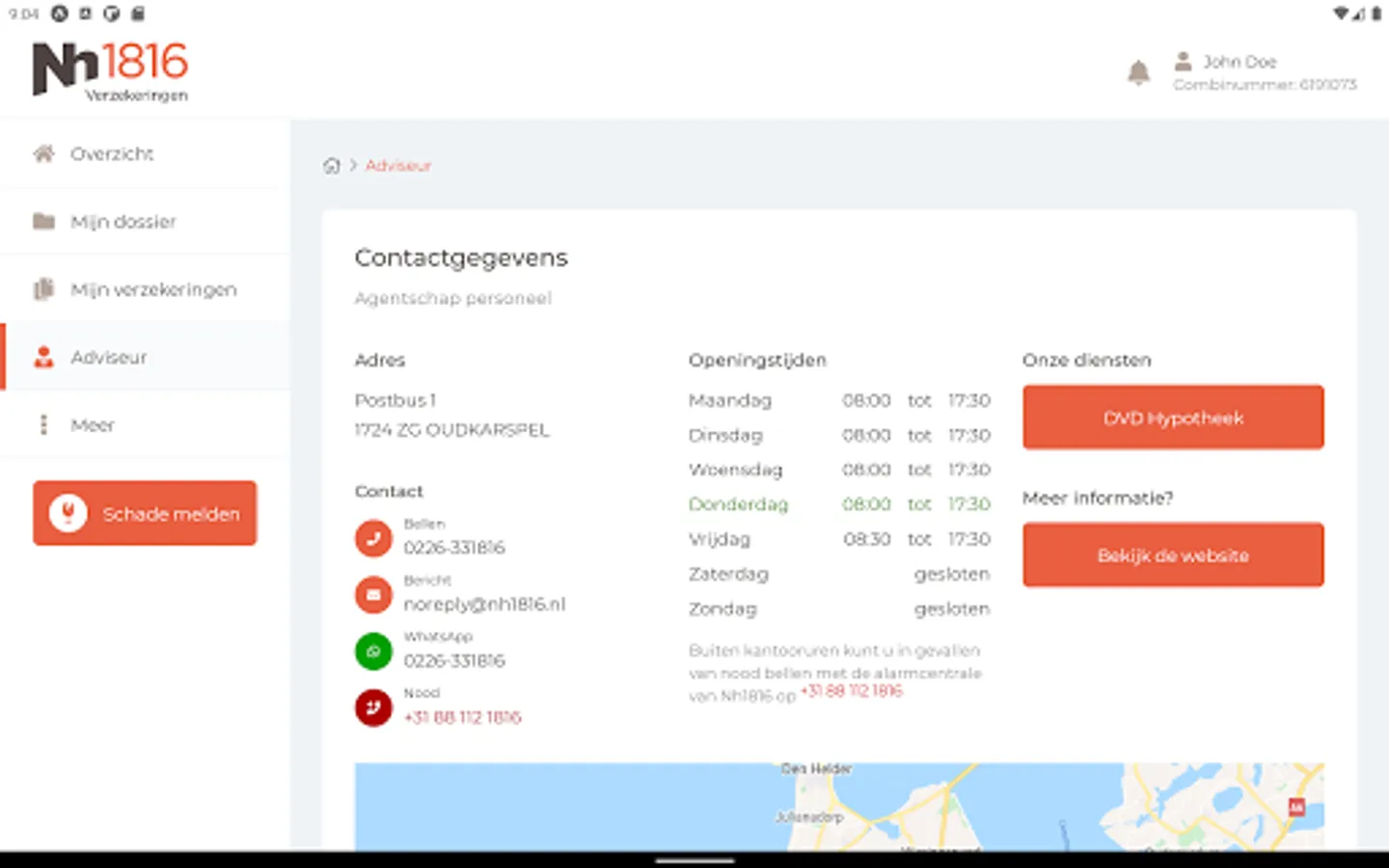The width and height of the screenshot is (1389, 868).
Task: Click the Contactgegevens heading
Action: [x=461, y=258]
